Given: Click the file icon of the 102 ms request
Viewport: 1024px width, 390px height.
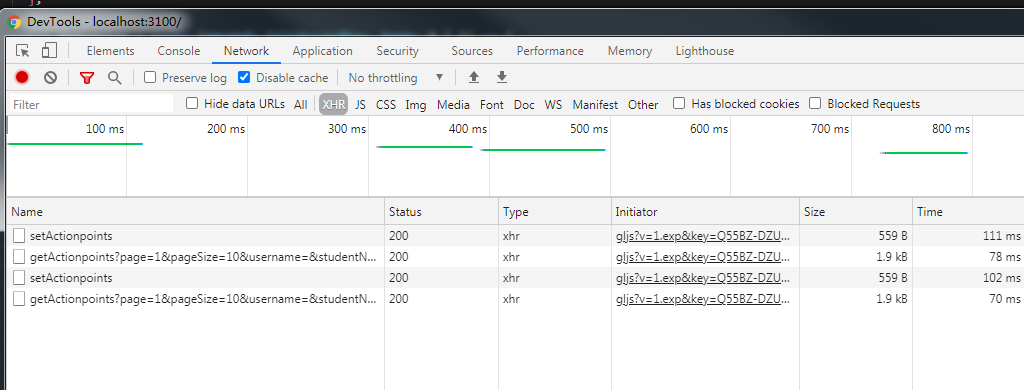Looking at the screenshot, I should point(20,278).
